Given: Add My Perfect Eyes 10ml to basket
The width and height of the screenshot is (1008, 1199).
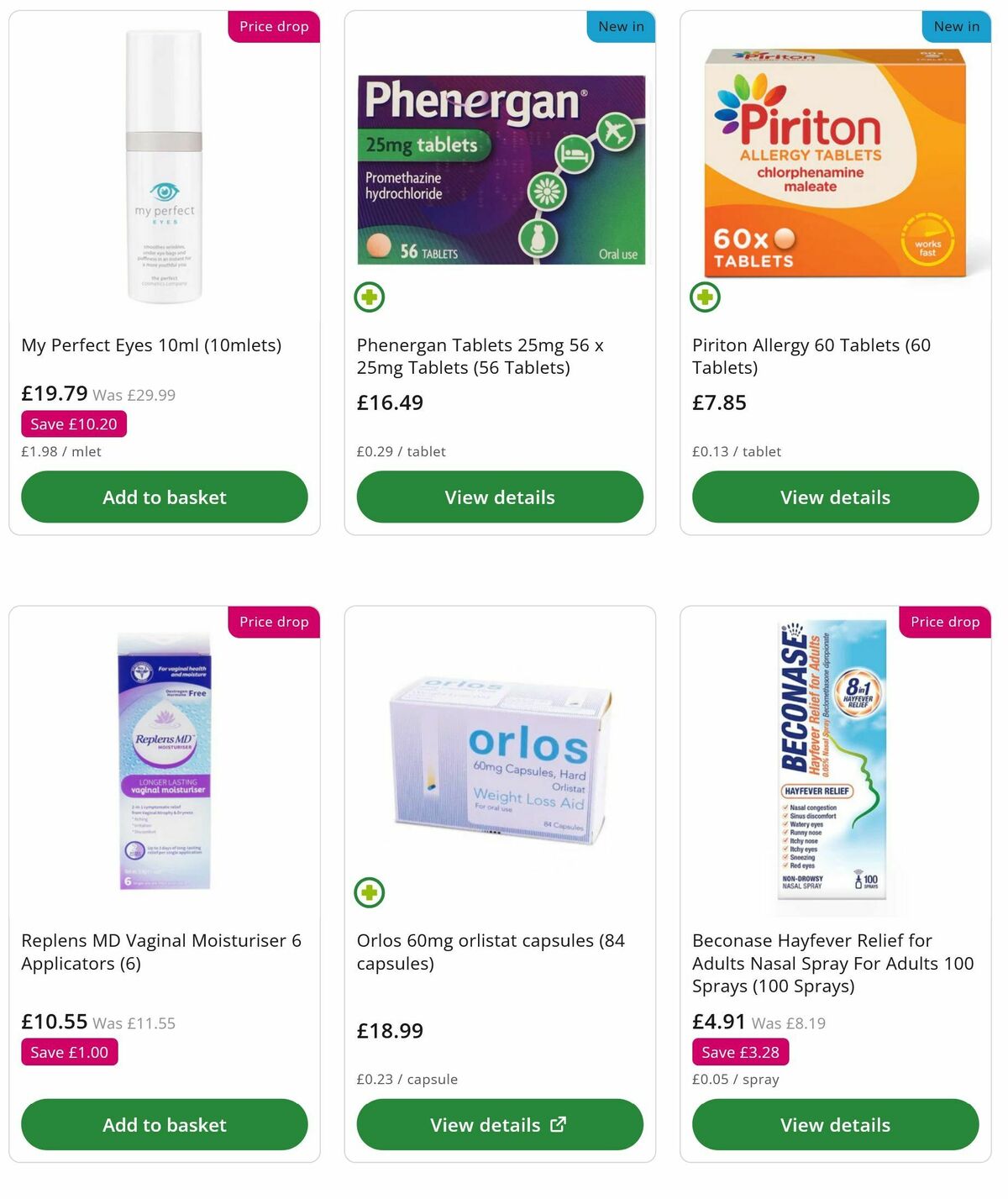Looking at the screenshot, I should 164,497.
